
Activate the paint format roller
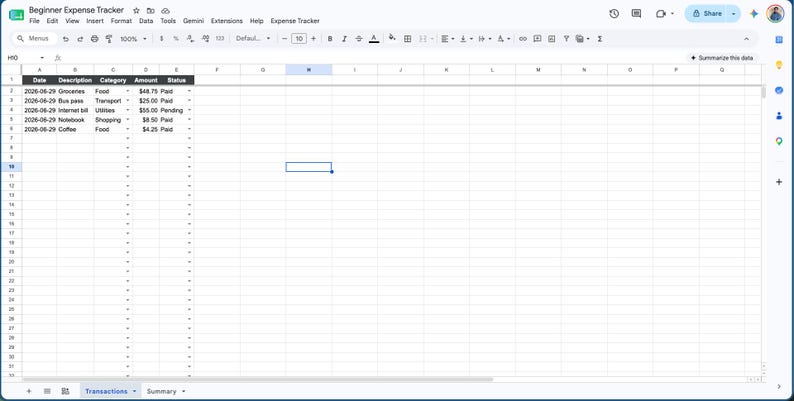point(108,38)
